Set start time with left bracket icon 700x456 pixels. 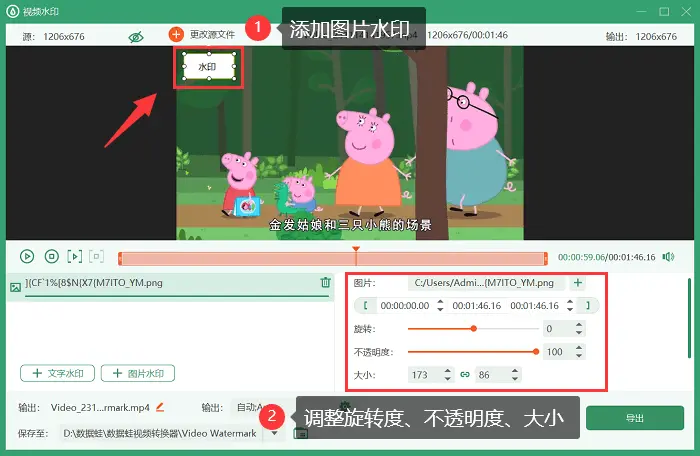365,305
